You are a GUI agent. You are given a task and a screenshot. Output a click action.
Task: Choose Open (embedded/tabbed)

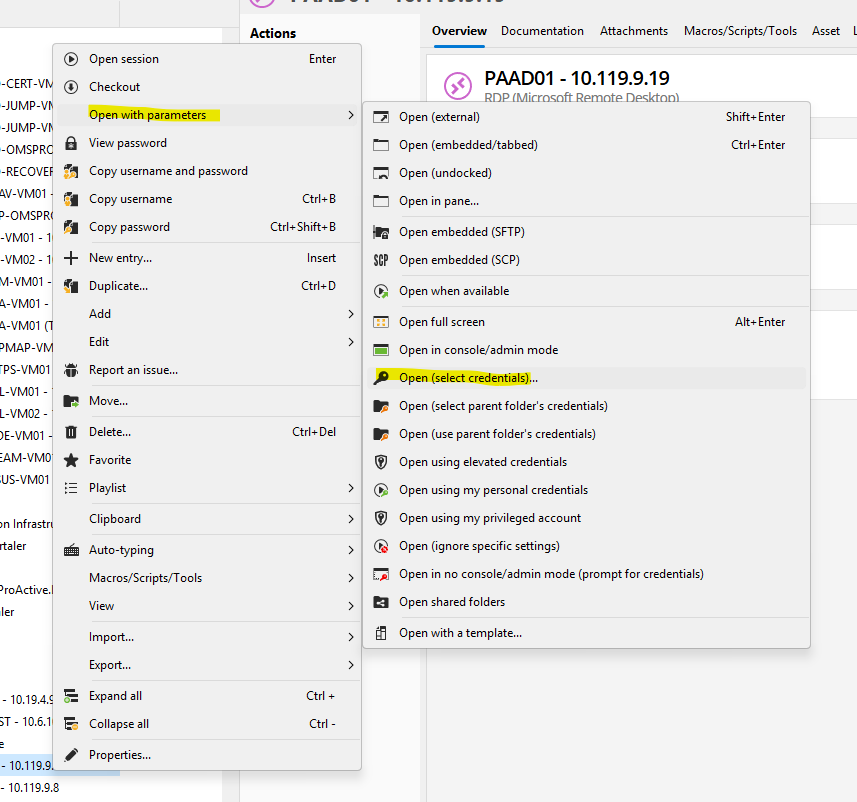coord(586,145)
